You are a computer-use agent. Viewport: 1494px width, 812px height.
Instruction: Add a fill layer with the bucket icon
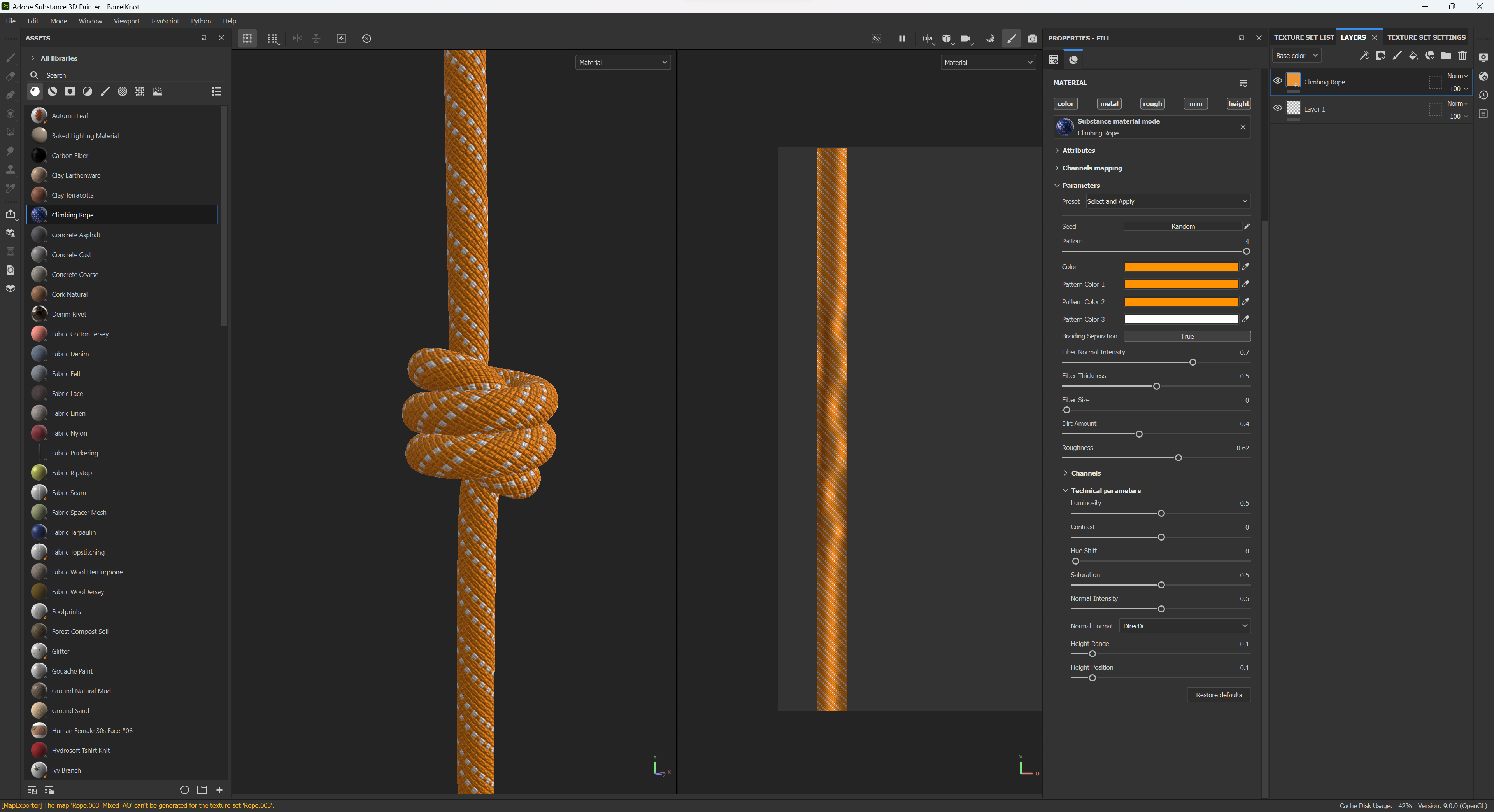click(x=1413, y=56)
